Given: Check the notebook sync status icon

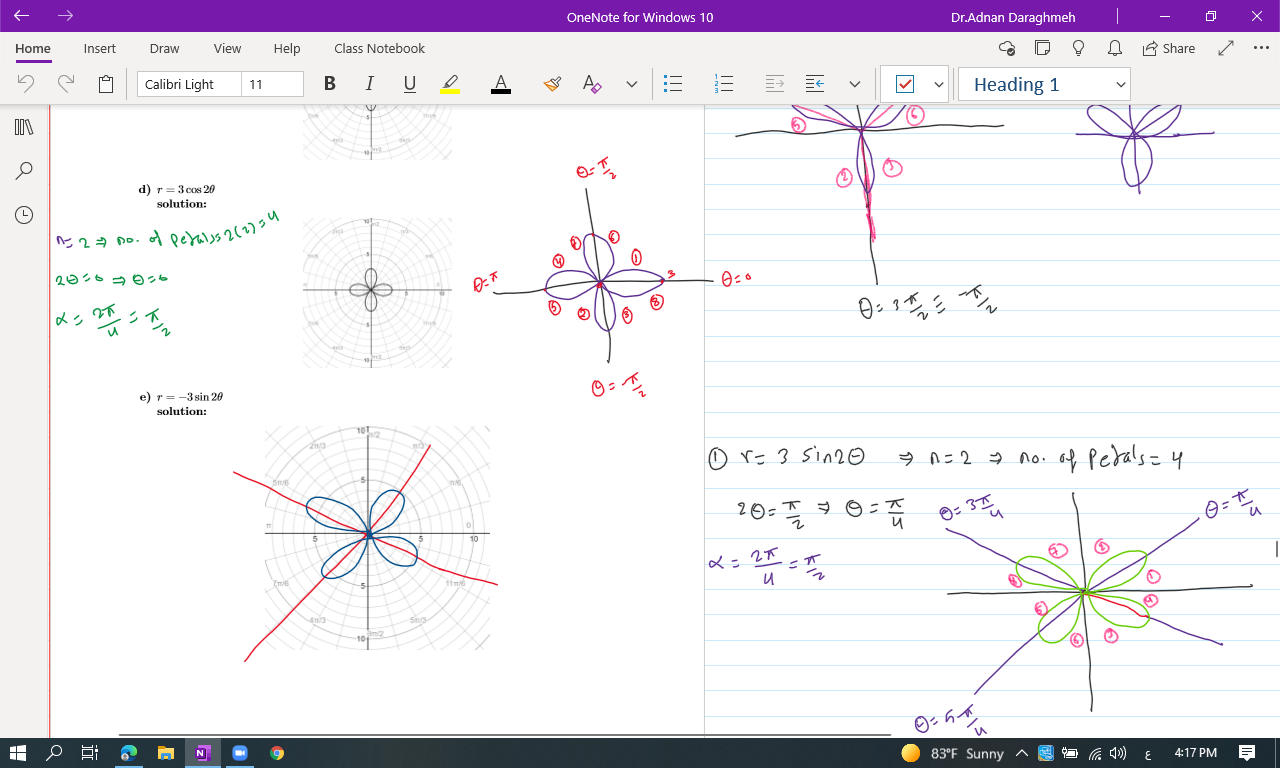Looking at the screenshot, I should click(1007, 48).
